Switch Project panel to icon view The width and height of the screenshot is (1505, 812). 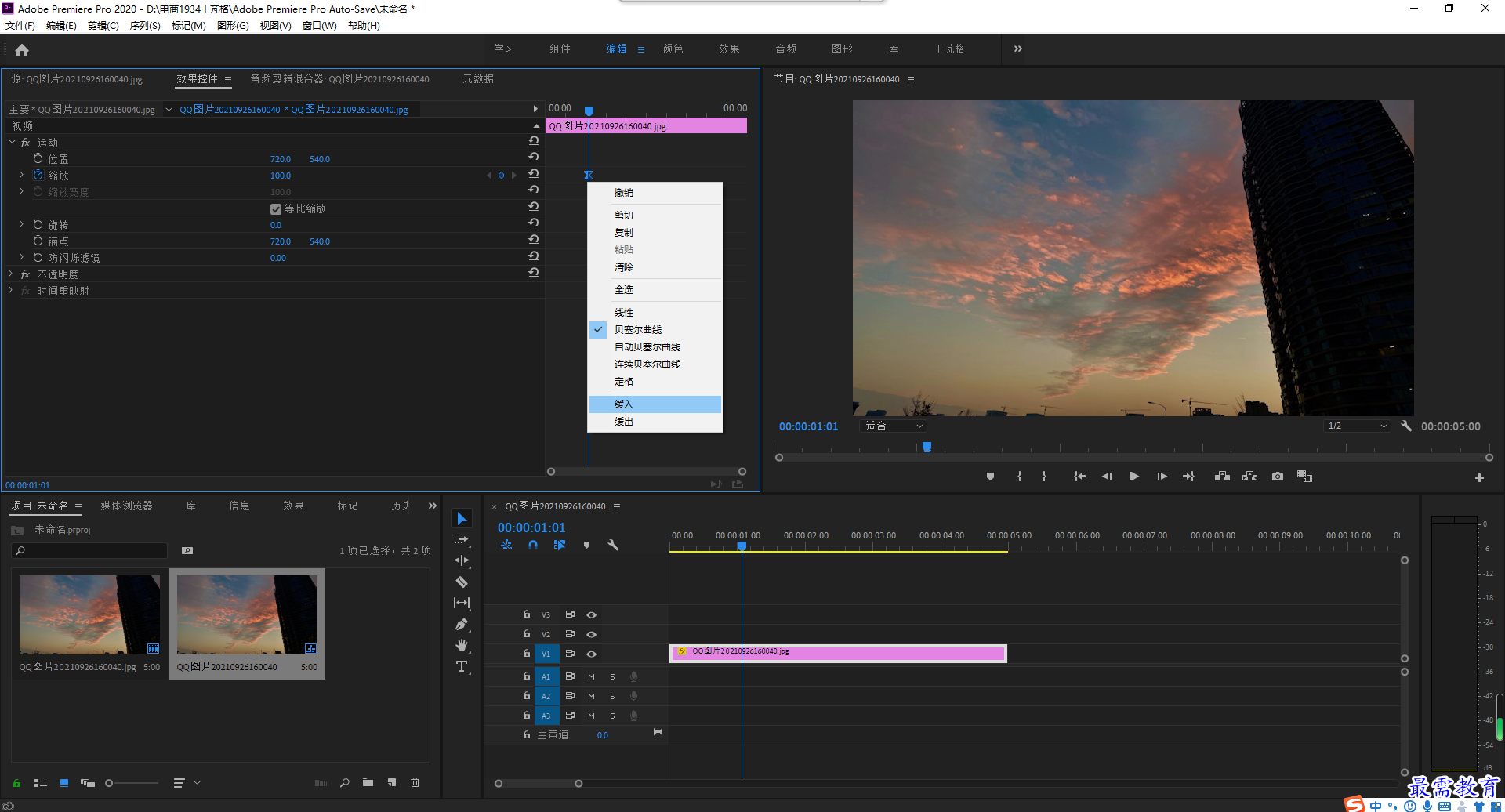[64, 782]
